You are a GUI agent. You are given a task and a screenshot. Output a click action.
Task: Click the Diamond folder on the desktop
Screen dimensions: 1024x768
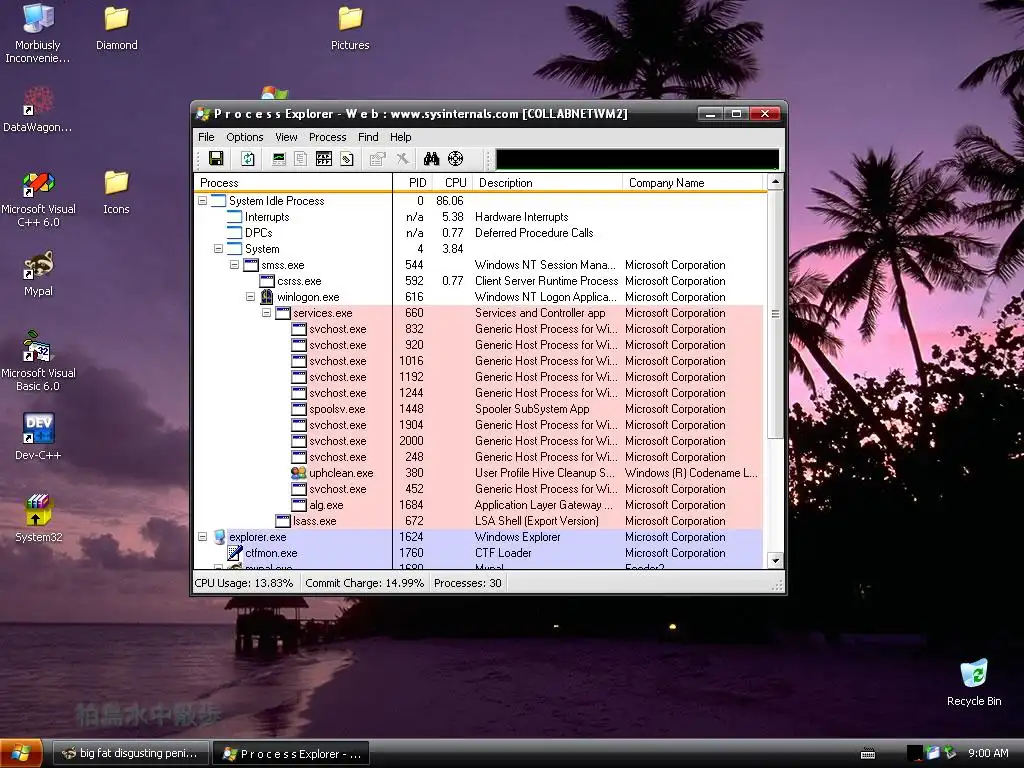(116, 27)
